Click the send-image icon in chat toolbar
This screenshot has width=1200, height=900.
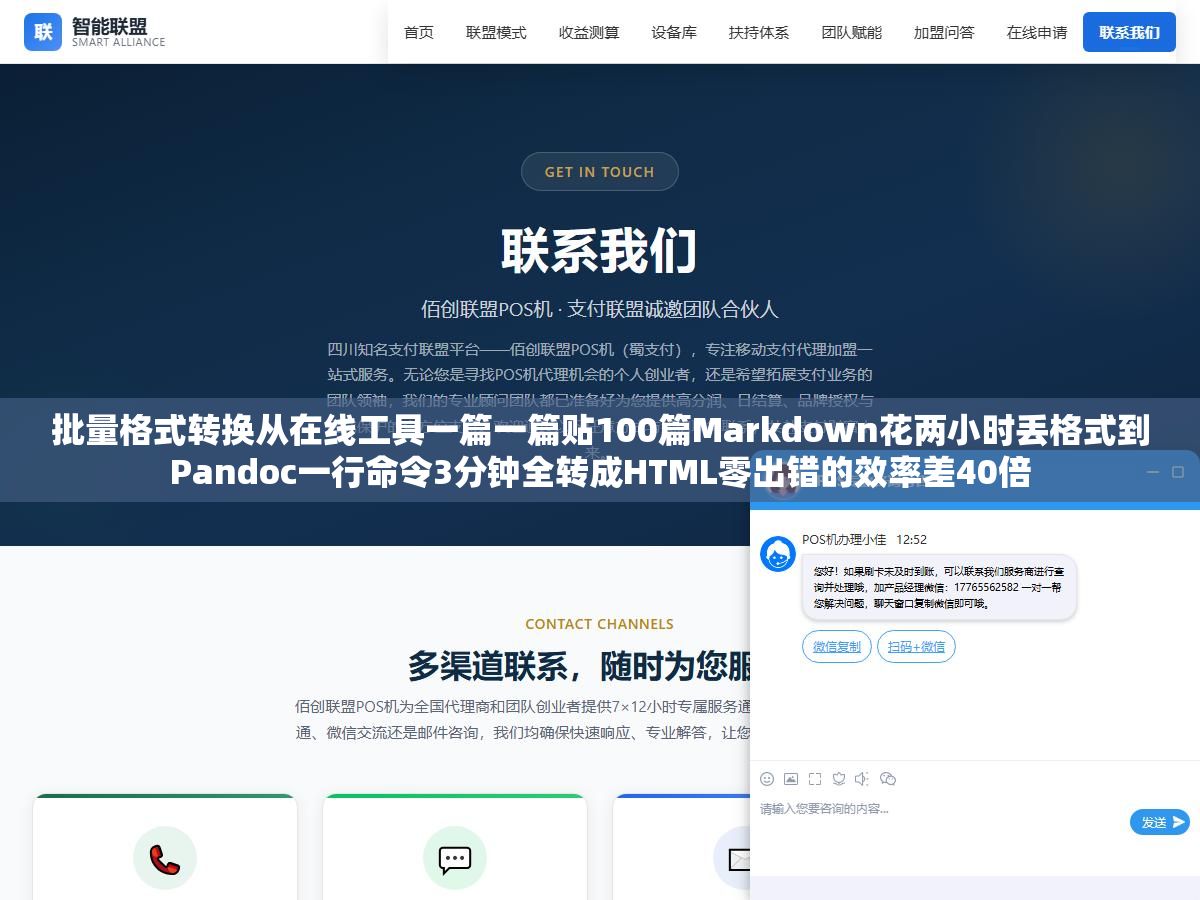(x=791, y=779)
